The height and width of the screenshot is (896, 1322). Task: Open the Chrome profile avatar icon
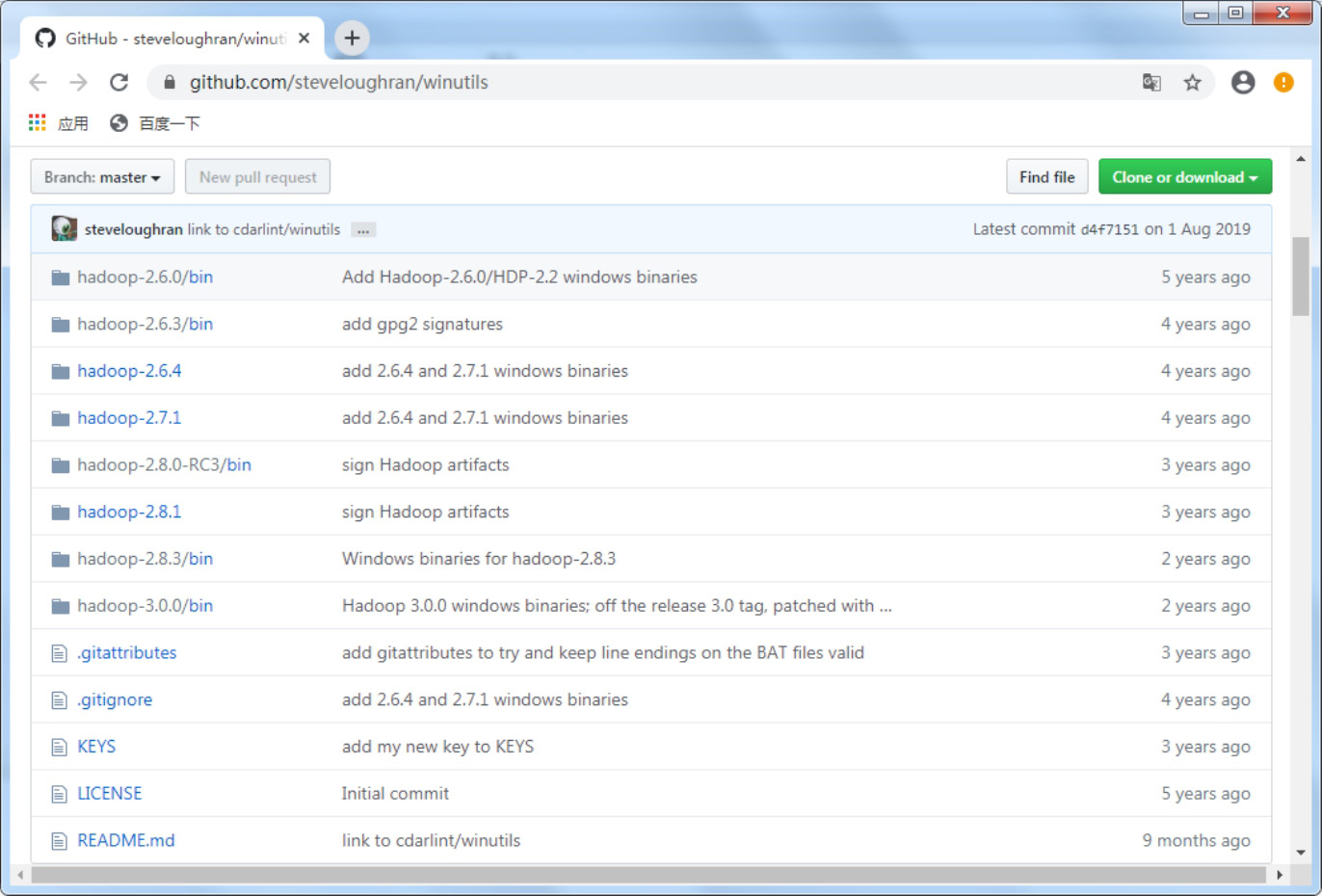pos(1243,82)
